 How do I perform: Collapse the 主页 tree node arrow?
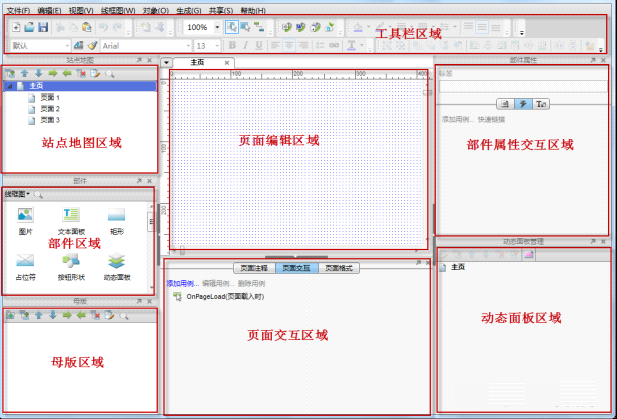point(9,86)
